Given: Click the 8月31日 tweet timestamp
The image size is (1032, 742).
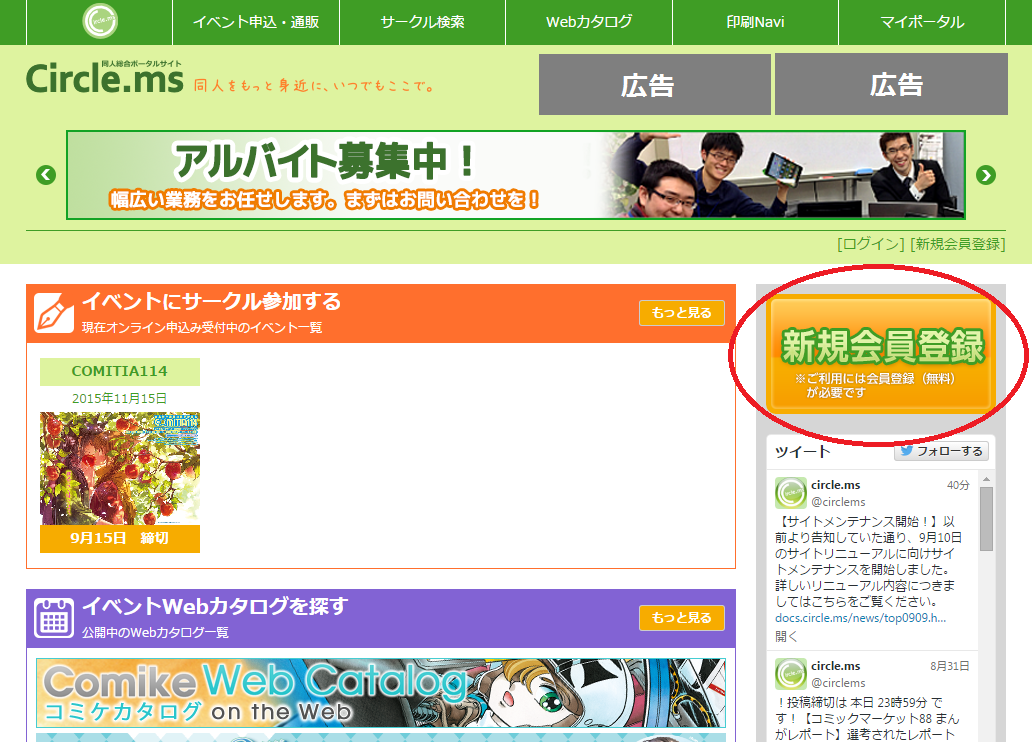Looking at the screenshot, I should click(x=949, y=666).
